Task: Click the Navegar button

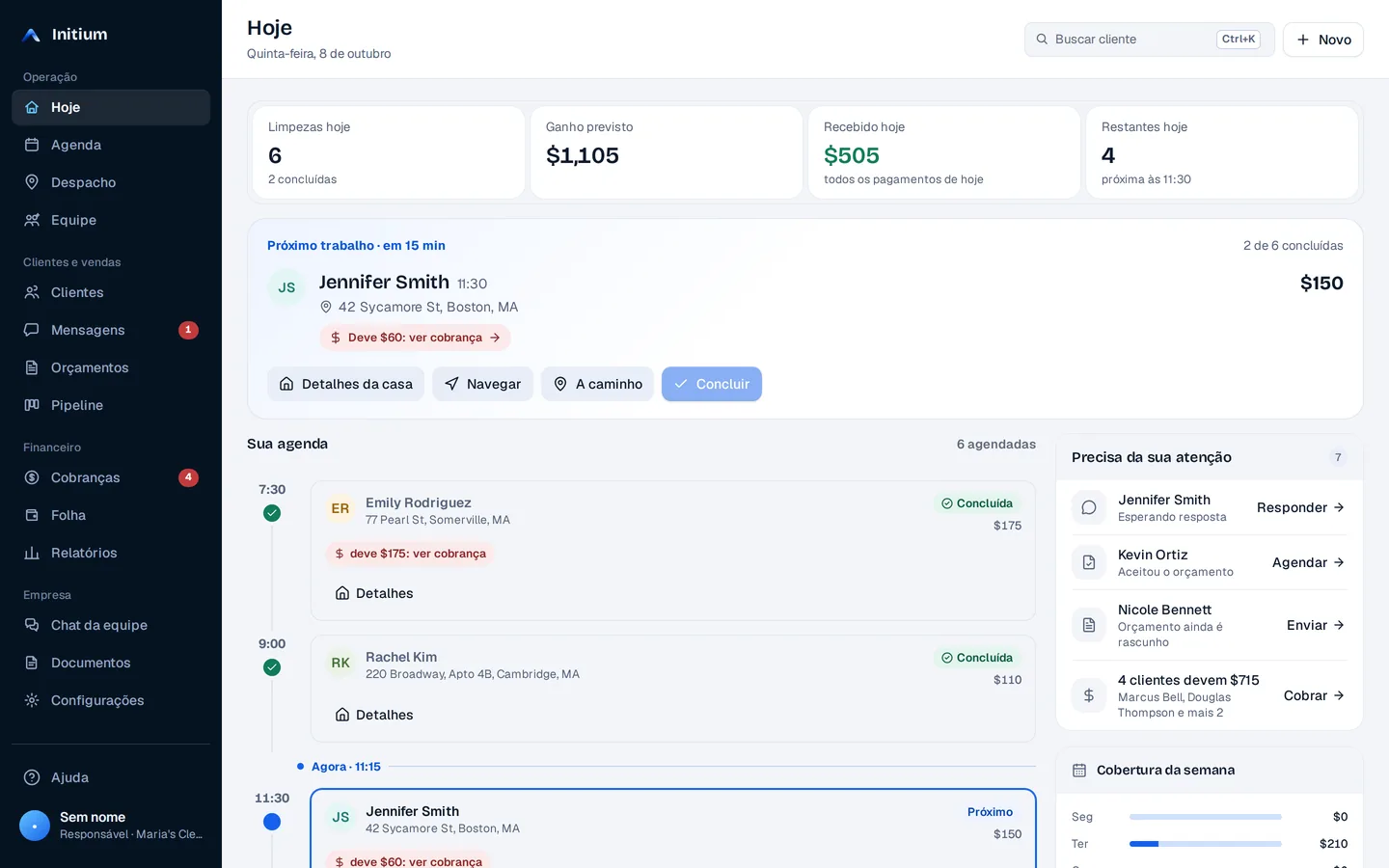Action: pyautogui.click(x=482, y=384)
